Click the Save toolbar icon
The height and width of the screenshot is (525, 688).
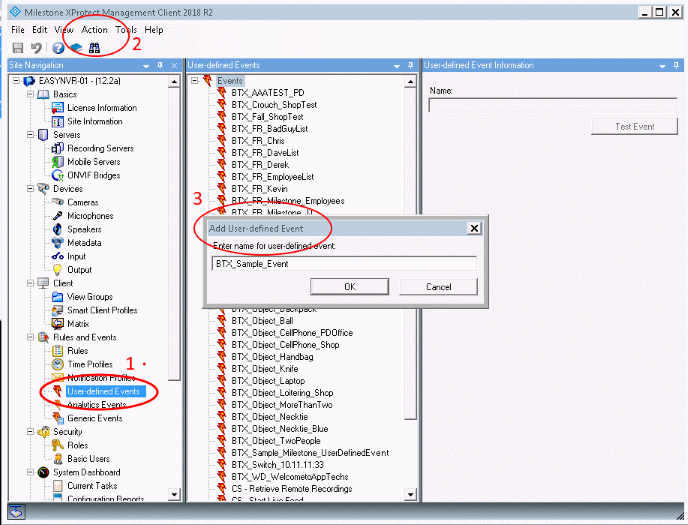[18, 48]
